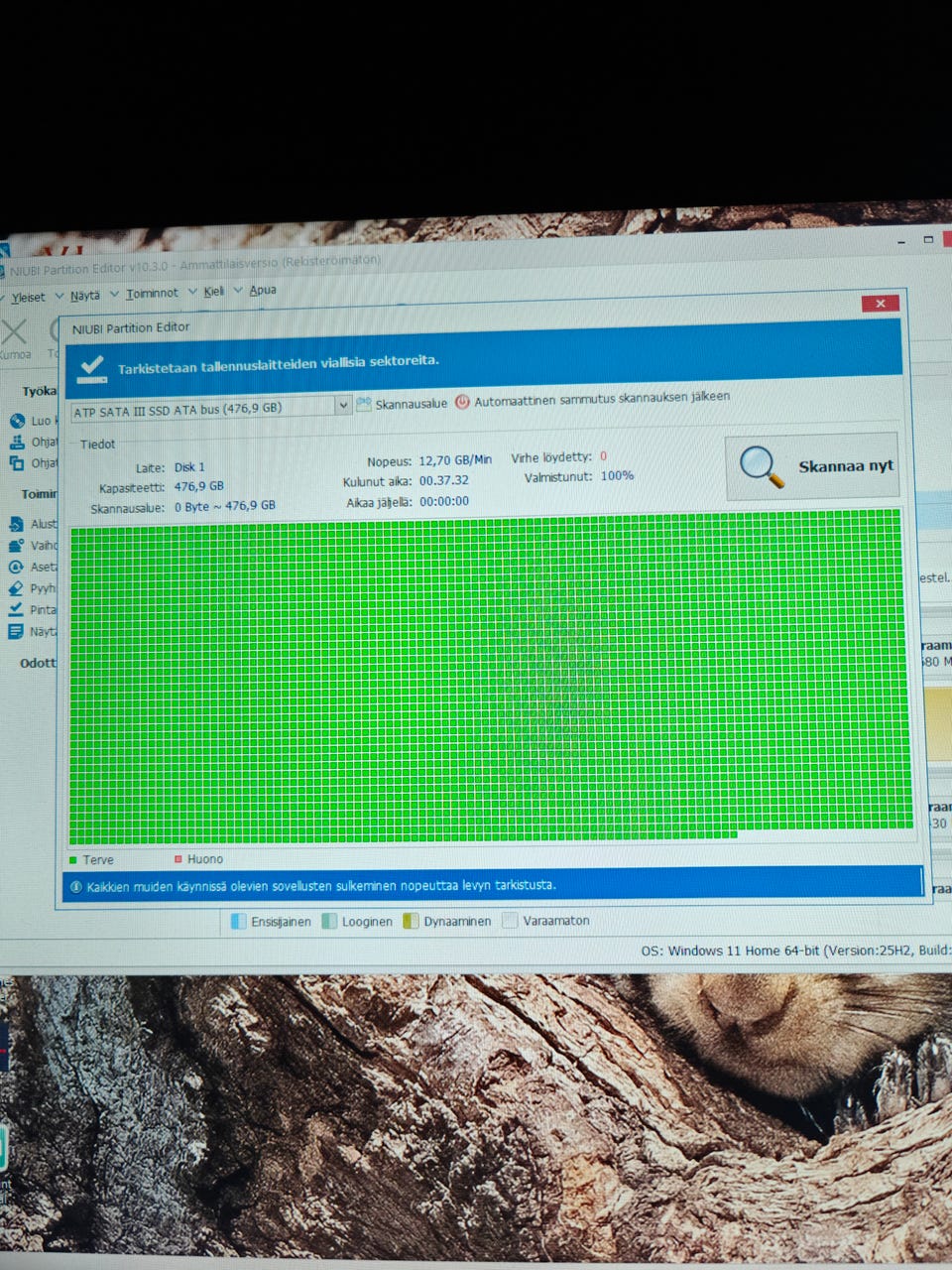
Task: Click the magnifying glass scan icon
Action: 762,465
